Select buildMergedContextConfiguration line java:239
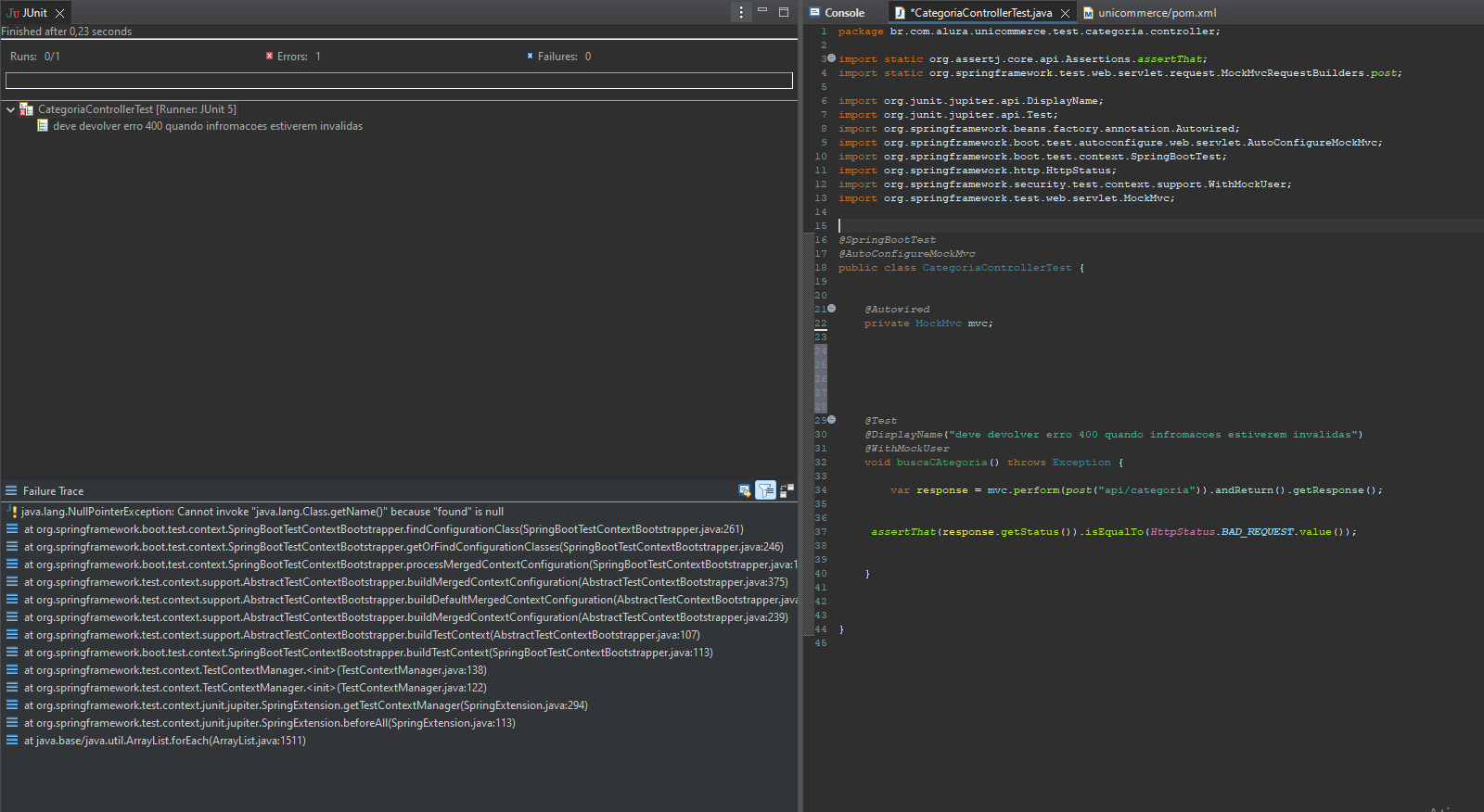The height and width of the screenshot is (812, 1484). pos(406,617)
